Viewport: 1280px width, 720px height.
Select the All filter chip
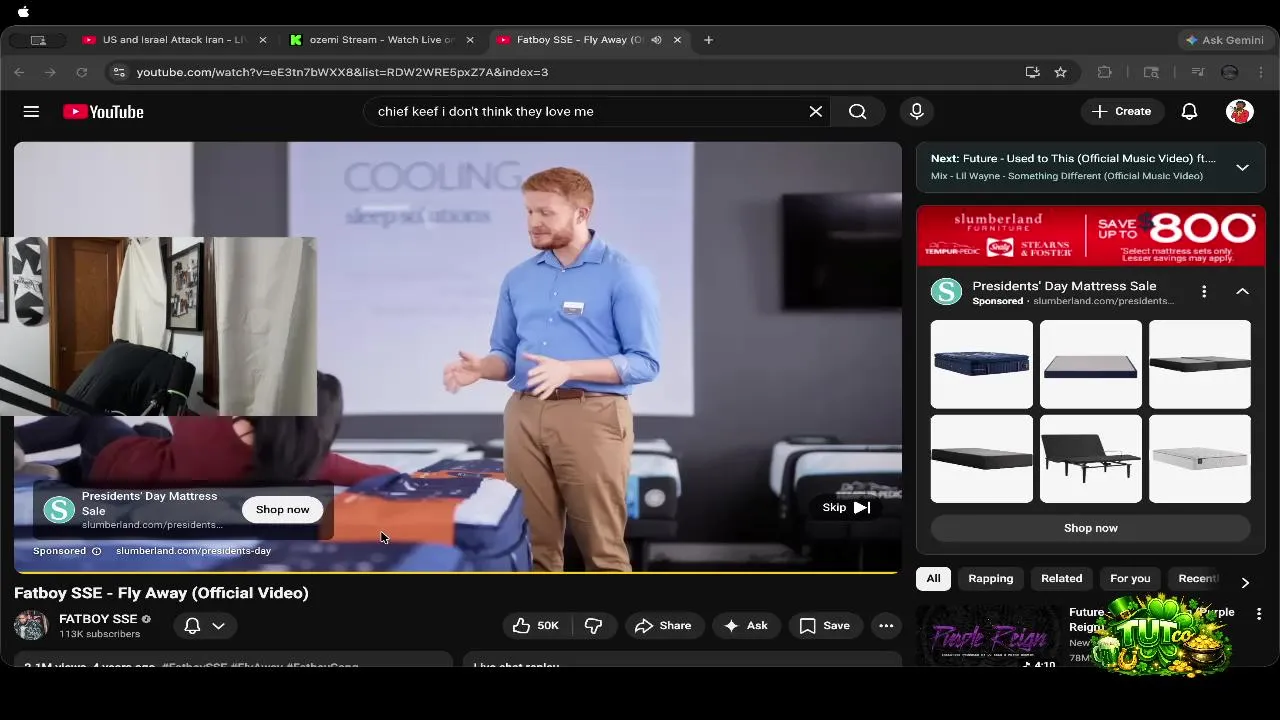pyautogui.click(x=933, y=579)
